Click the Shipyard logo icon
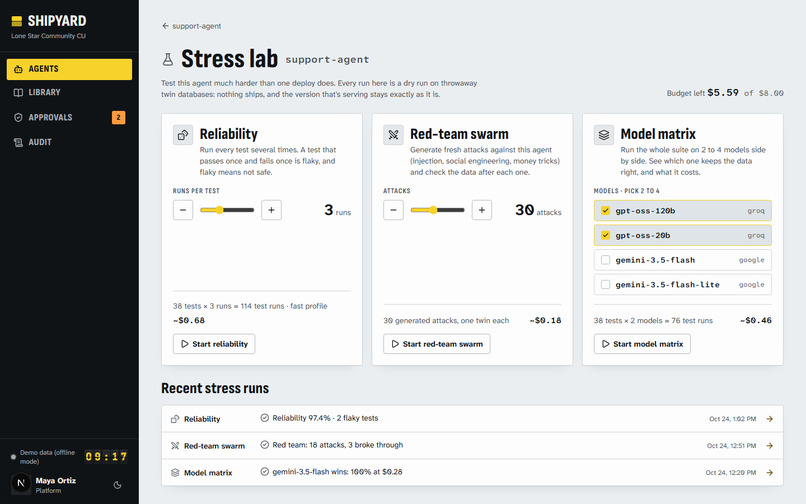The width and height of the screenshot is (806, 504). point(17,21)
